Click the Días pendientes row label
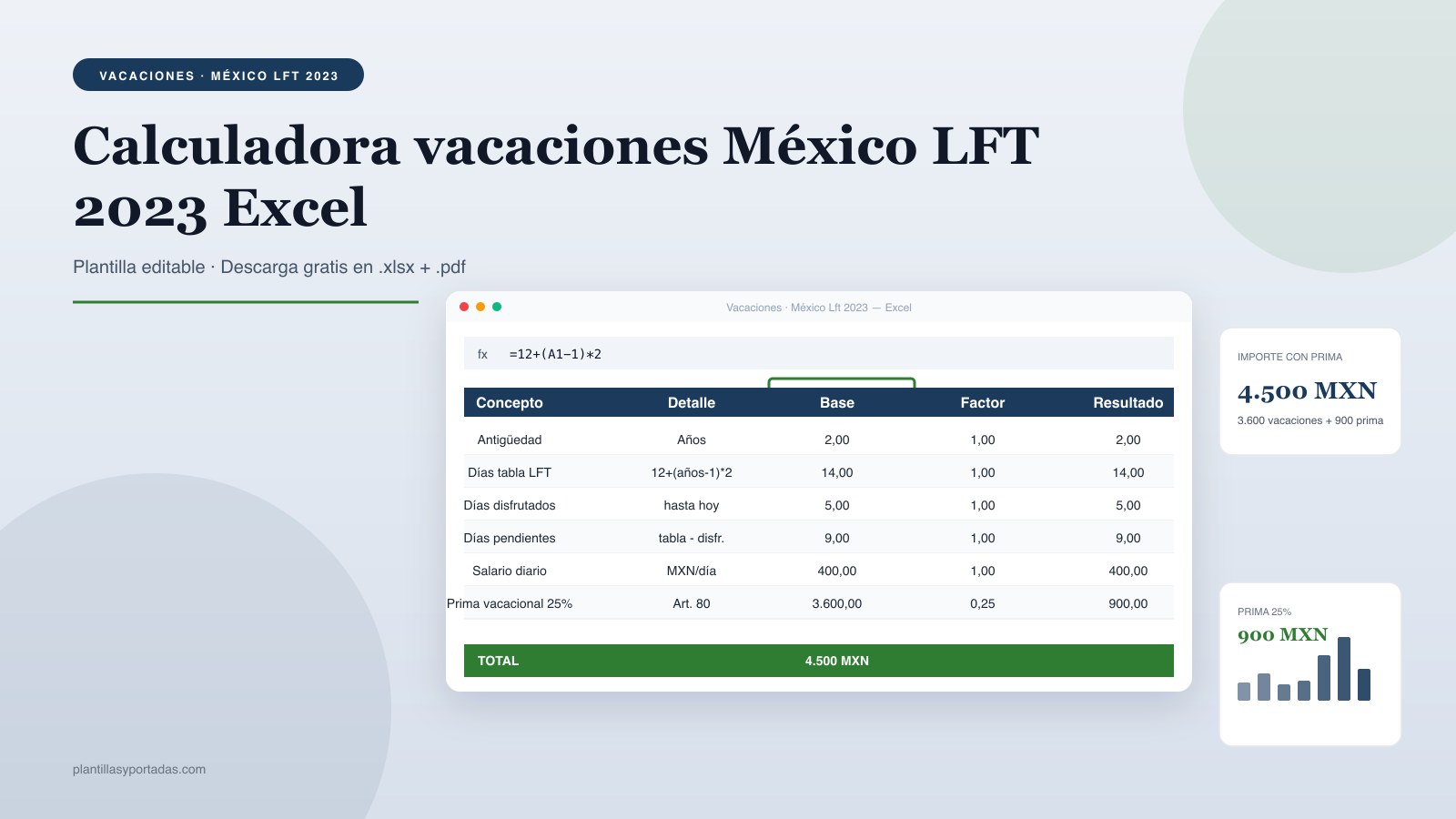The width and height of the screenshot is (1456, 819). (510, 538)
